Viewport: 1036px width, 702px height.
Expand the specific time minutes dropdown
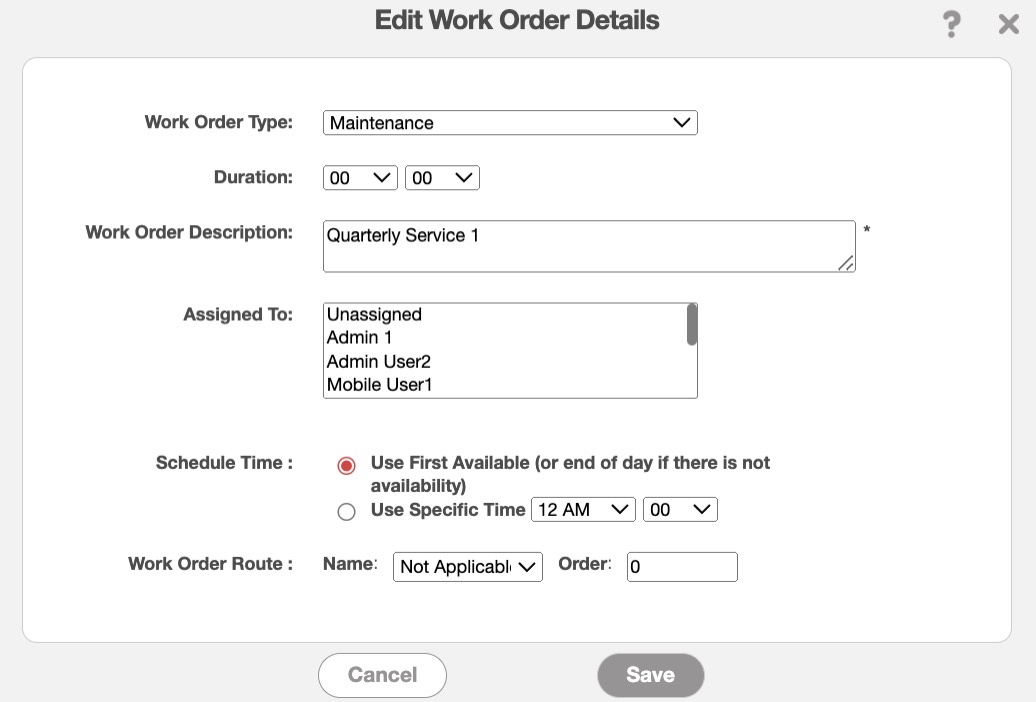pos(680,510)
